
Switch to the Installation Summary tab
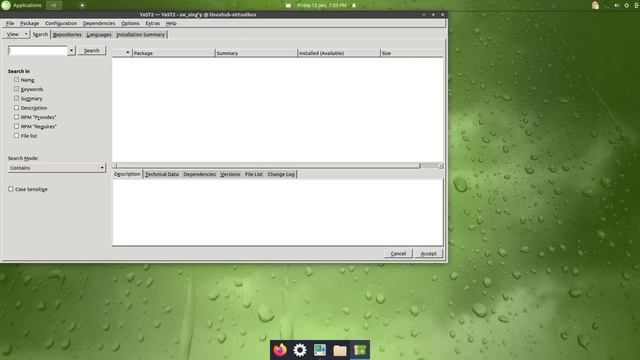click(141, 35)
